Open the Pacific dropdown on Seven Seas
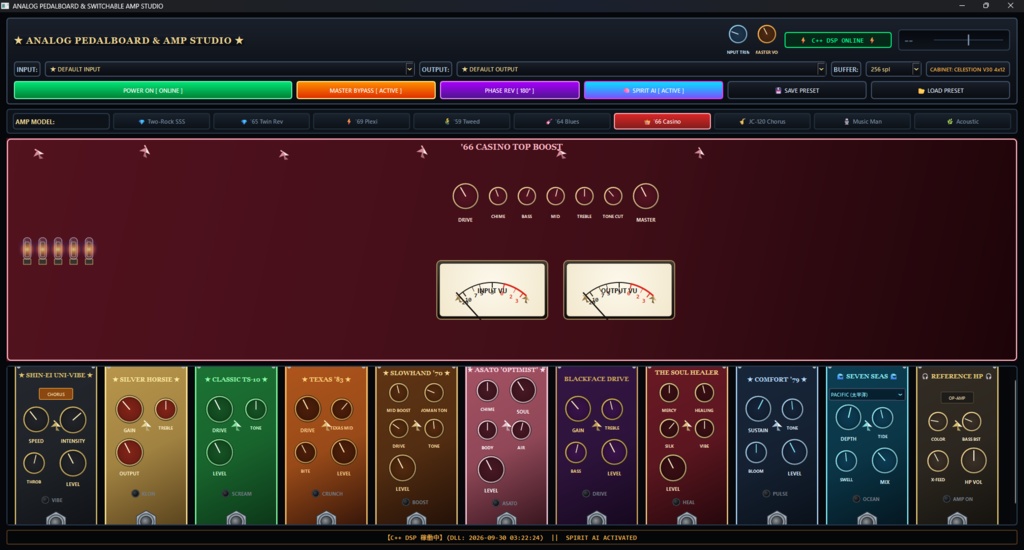 867,395
